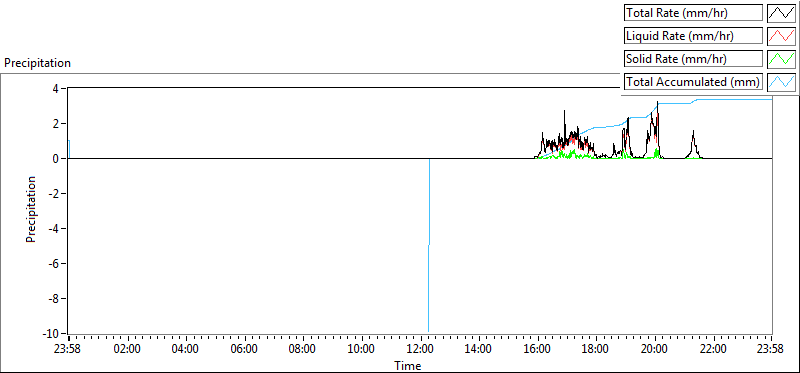This screenshot has height=373, width=800.
Task: Click the 10:00 time label
Action: (362, 350)
